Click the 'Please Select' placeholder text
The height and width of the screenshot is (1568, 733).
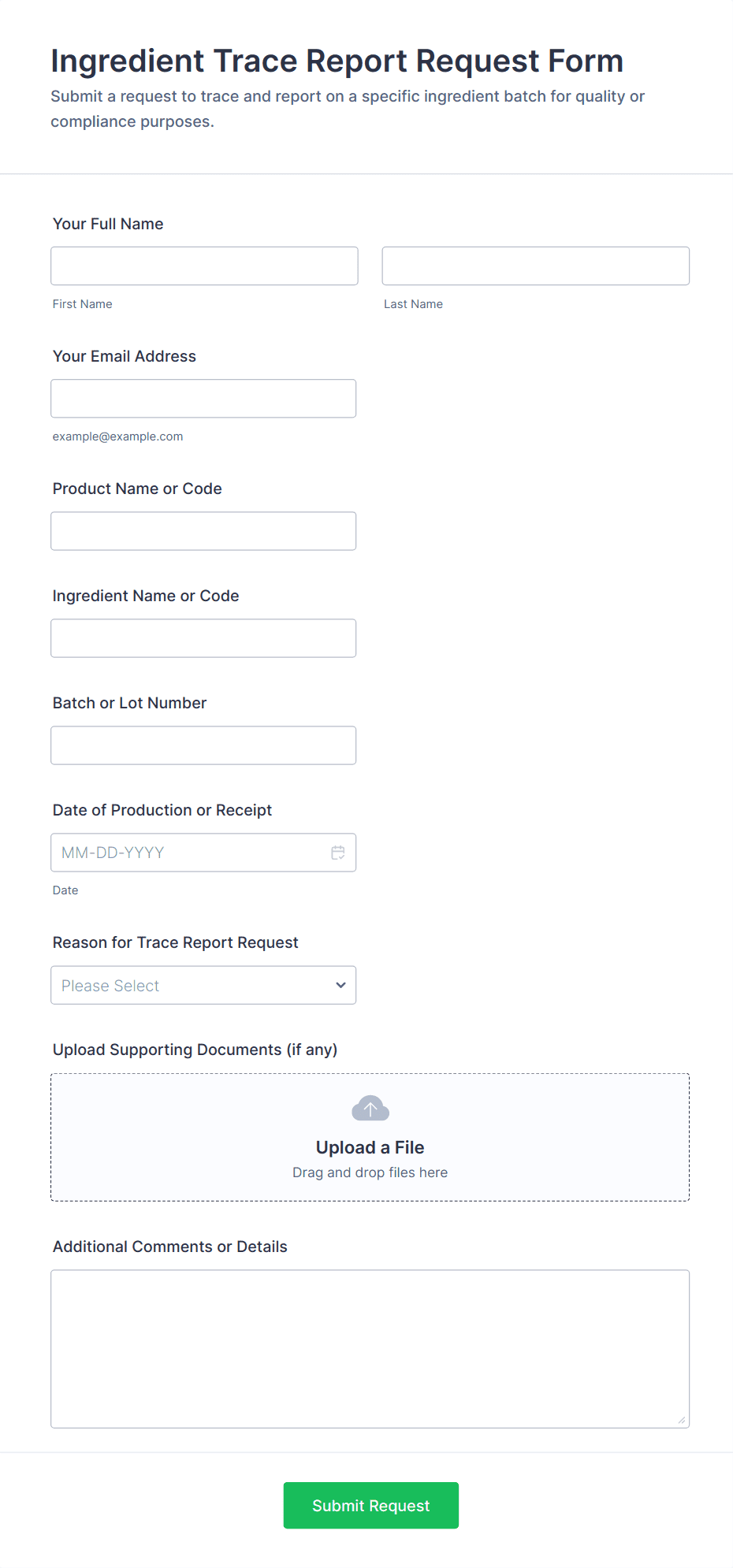coord(110,986)
